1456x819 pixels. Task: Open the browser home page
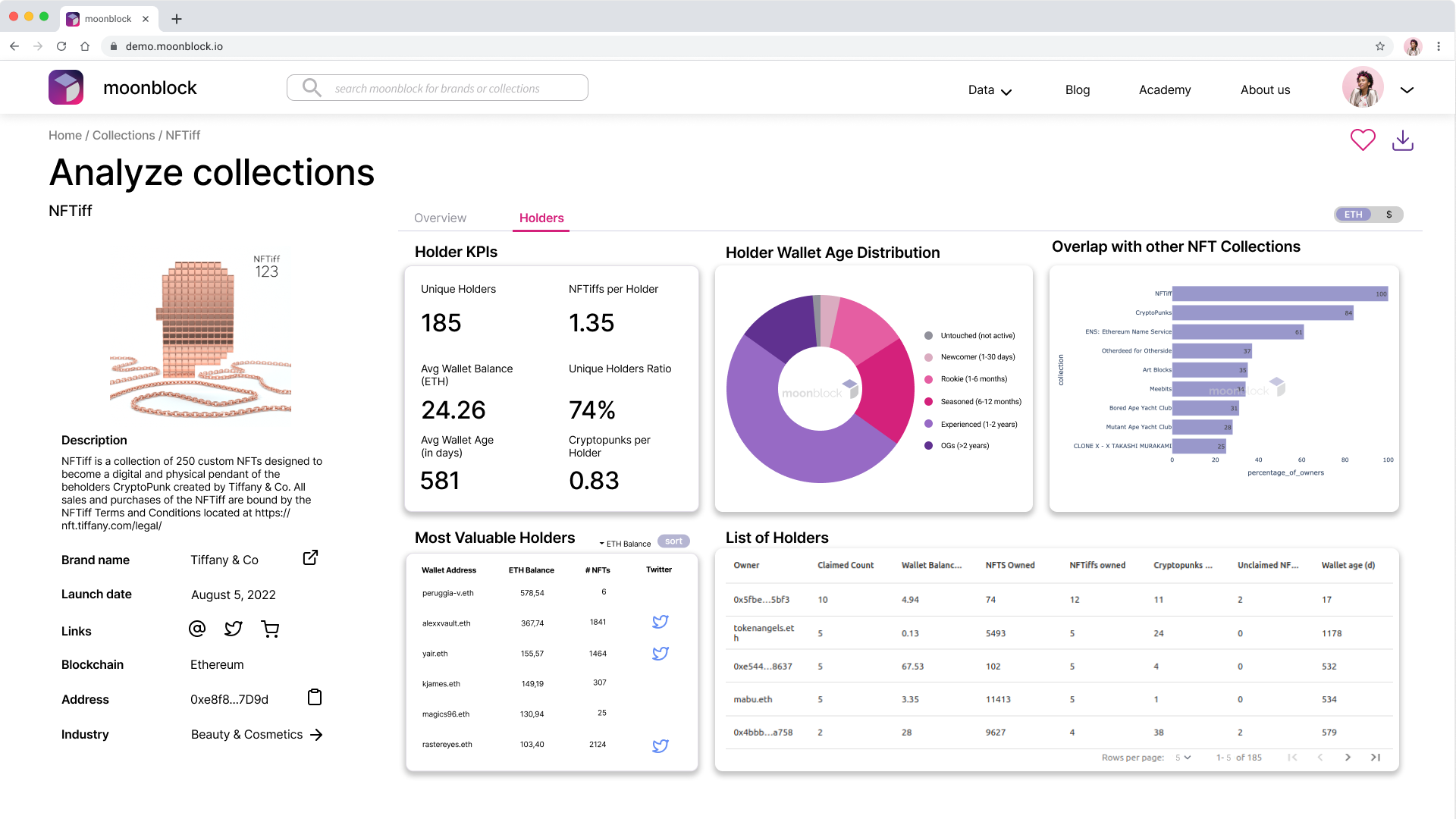[85, 46]
